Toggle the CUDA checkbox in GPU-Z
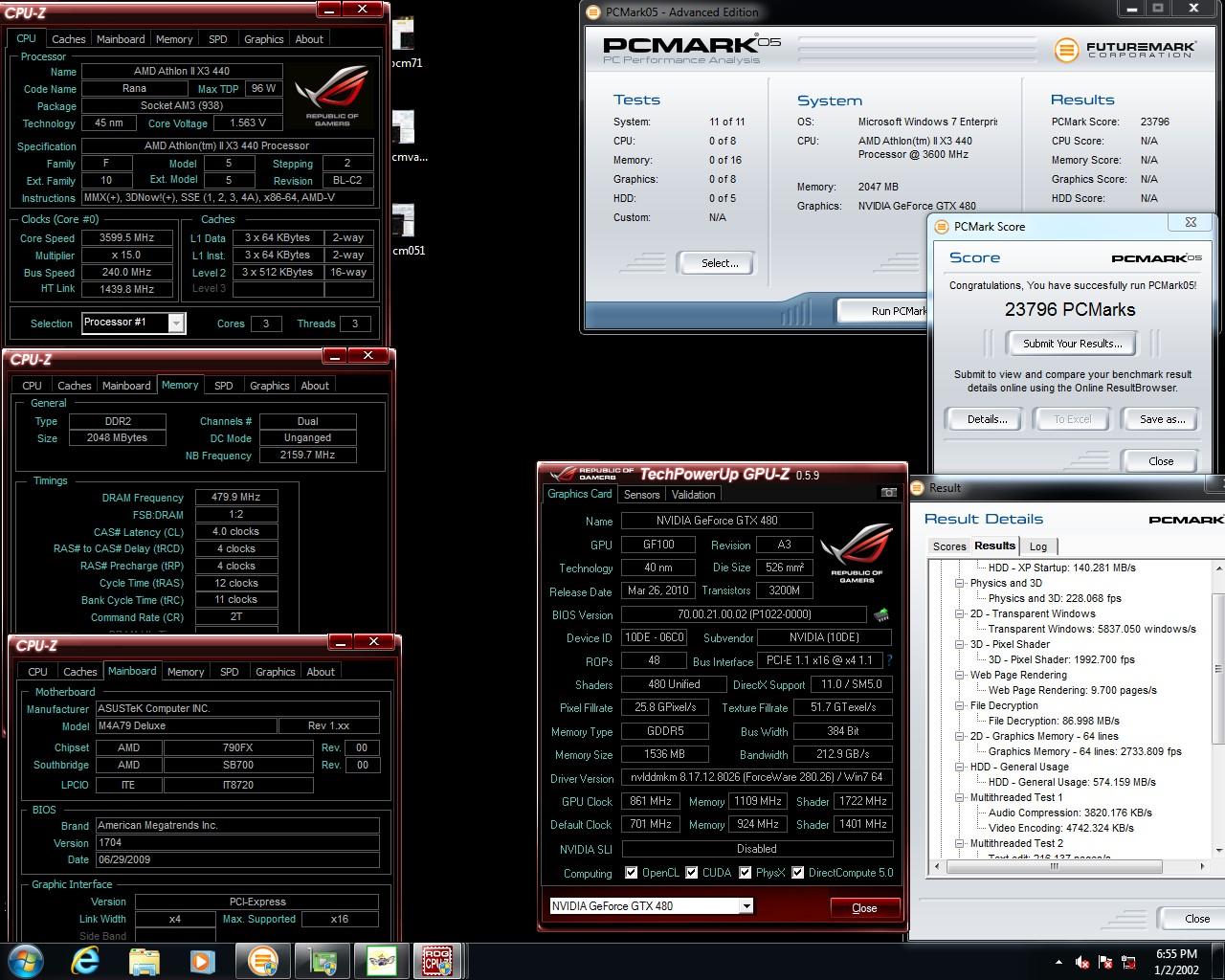 (x=692, y=872)
